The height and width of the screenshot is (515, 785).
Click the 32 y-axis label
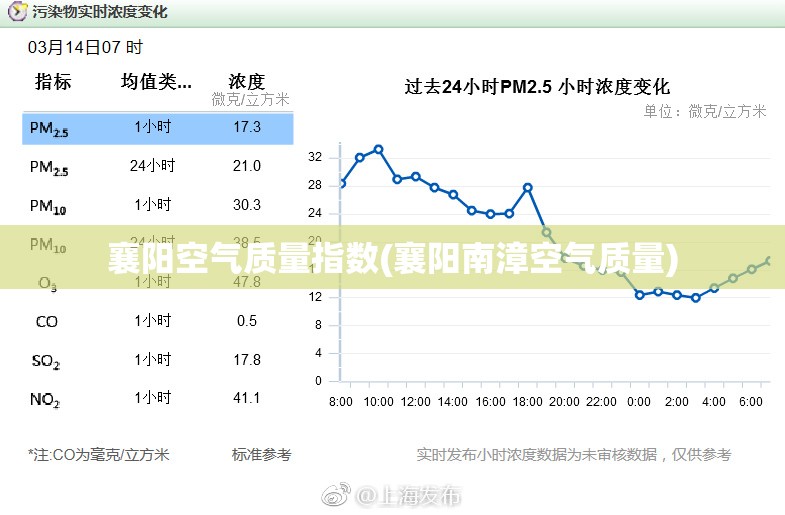click(315, 157)
